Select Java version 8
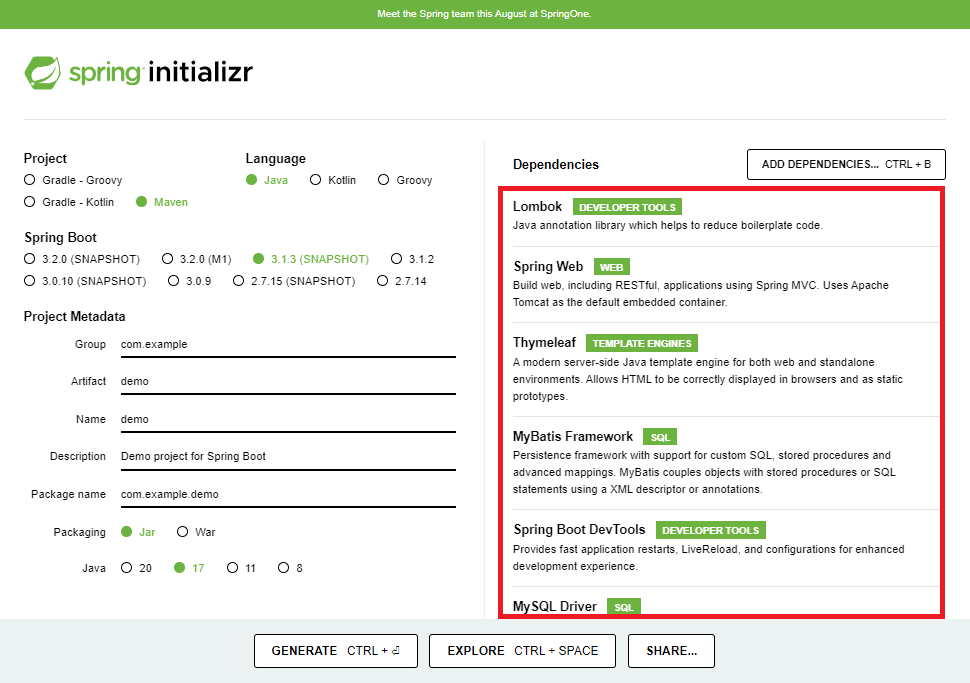The height and width of the screenshot is (683, 970). coord(290,568)
